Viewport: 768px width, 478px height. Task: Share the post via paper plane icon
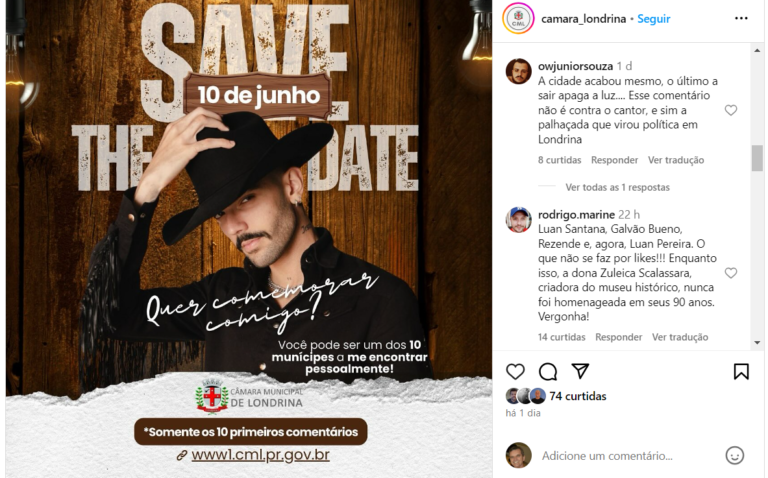(580, 371)
